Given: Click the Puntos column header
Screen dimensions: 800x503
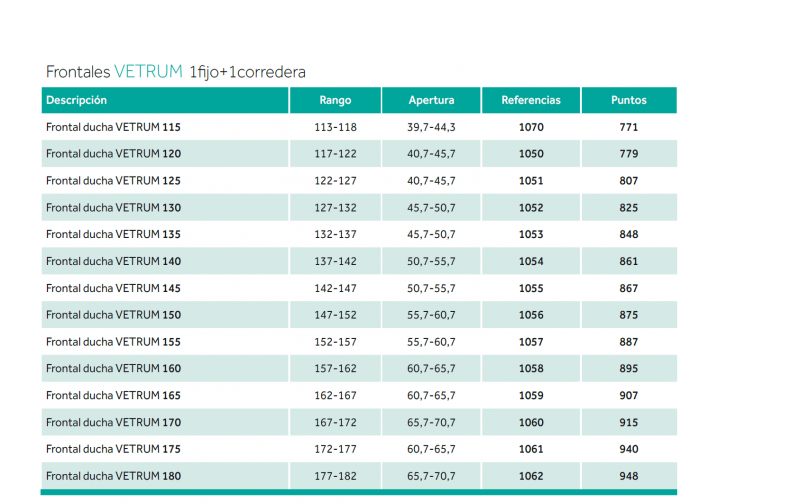Looking at the screenshot, I should click(629, 100).
